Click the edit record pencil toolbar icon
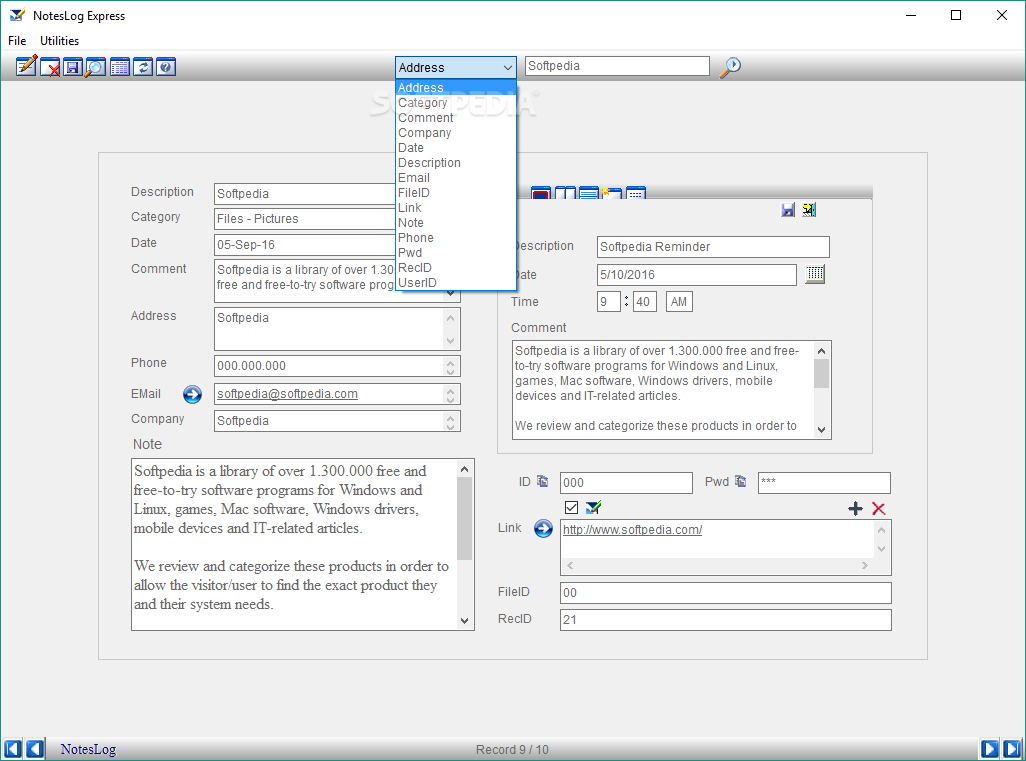Screen dimensions: 1026x761 click(26, 66)
